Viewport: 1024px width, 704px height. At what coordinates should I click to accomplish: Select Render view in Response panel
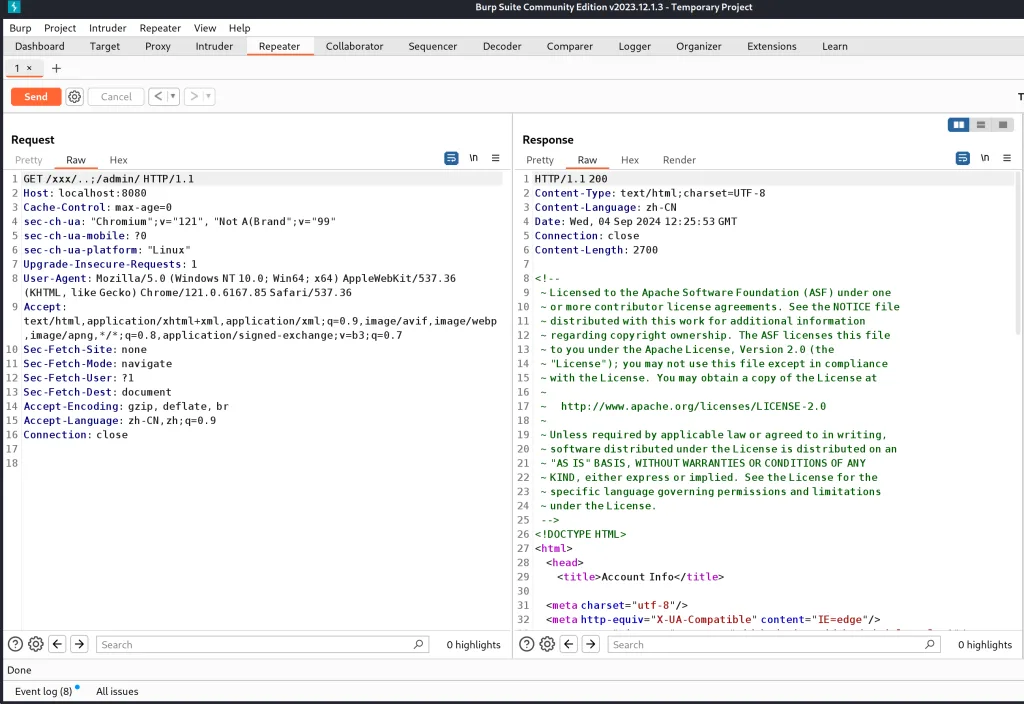pyautogui.click(x=679, y=160)
